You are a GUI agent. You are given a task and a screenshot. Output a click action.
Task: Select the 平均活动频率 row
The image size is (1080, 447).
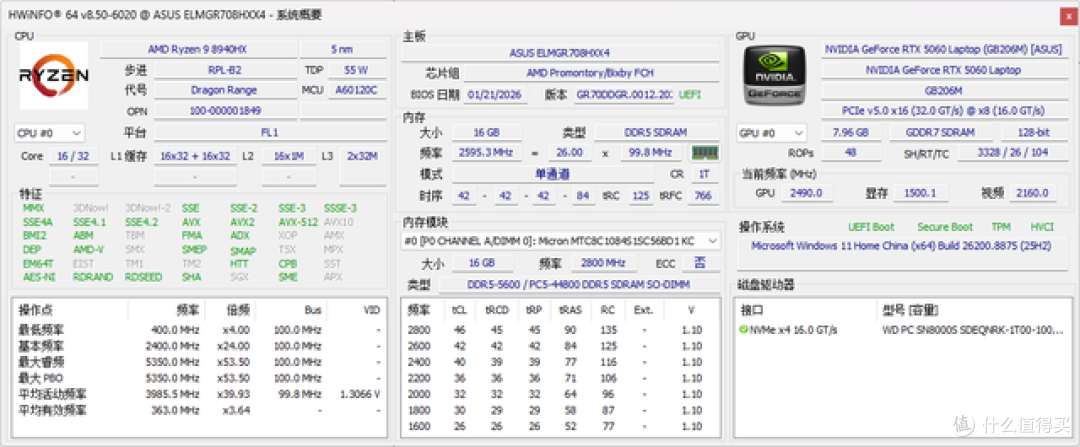pyautogui.click(x=199, y=394)
